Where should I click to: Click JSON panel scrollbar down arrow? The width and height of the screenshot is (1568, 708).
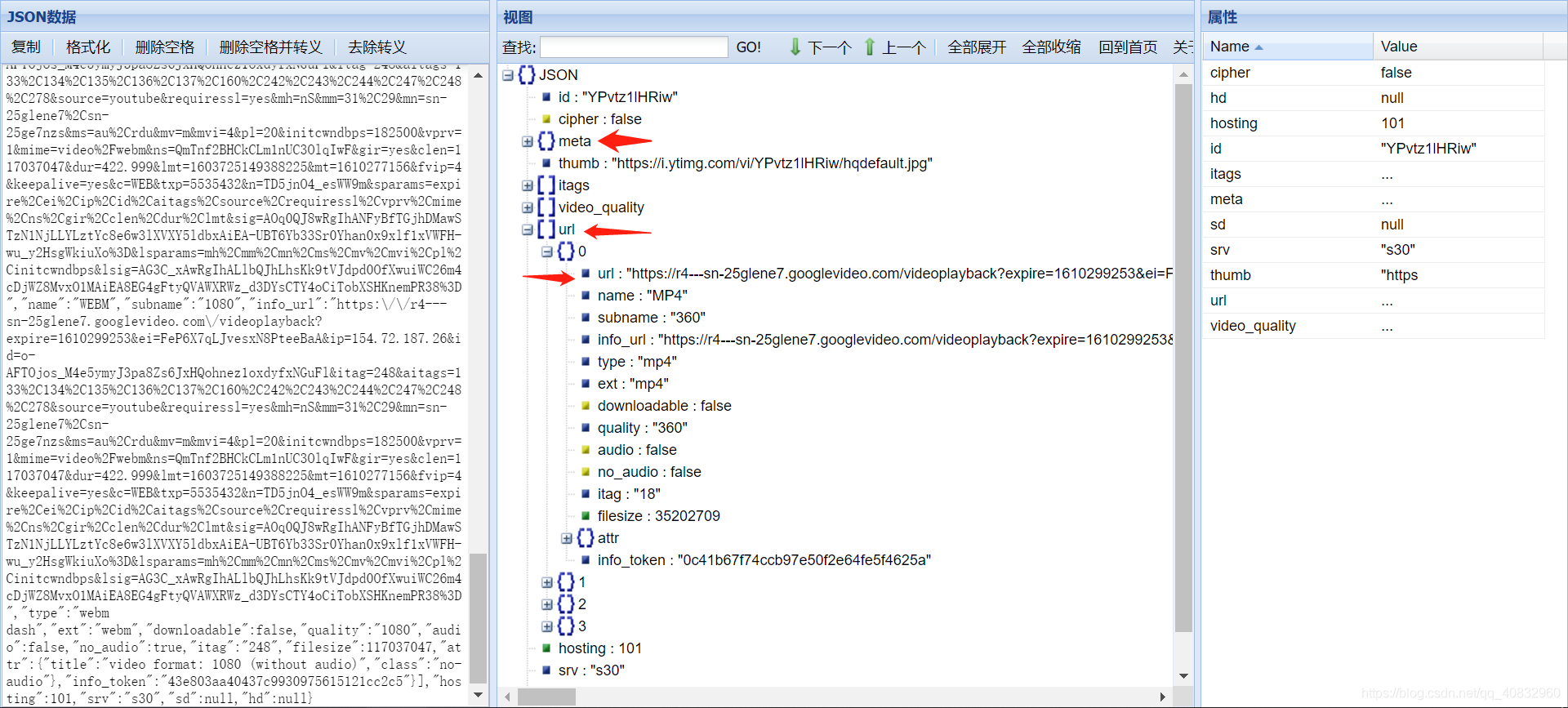[479, 695]
